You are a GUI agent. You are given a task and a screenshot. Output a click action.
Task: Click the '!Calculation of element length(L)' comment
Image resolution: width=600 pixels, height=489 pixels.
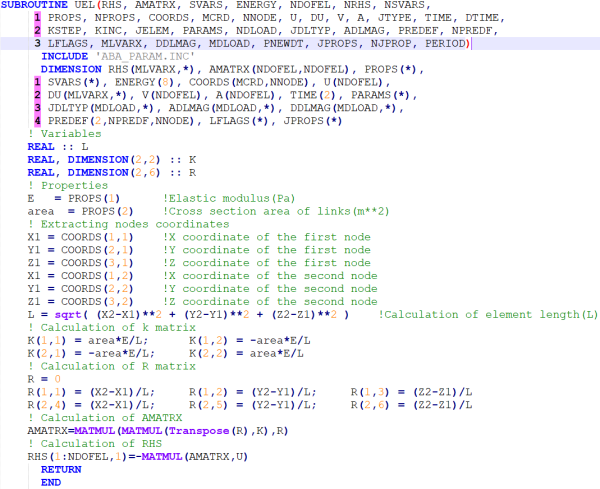(x=488, y=315)
